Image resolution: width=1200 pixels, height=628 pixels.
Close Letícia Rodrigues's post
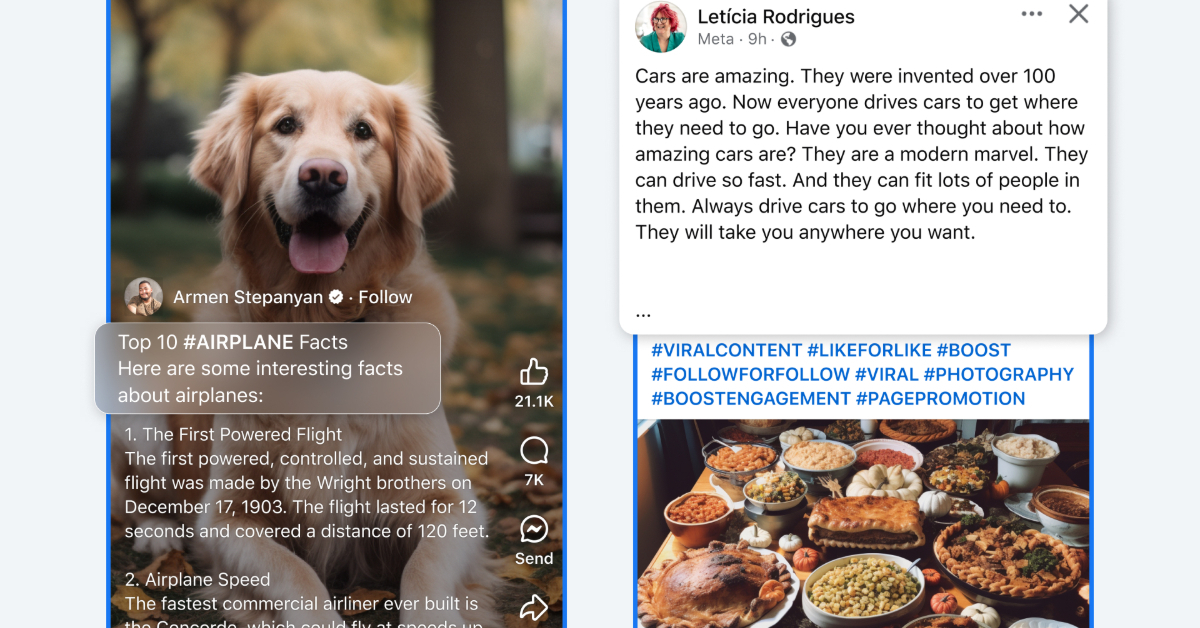pyautogui.click(x=1078, y=14)
